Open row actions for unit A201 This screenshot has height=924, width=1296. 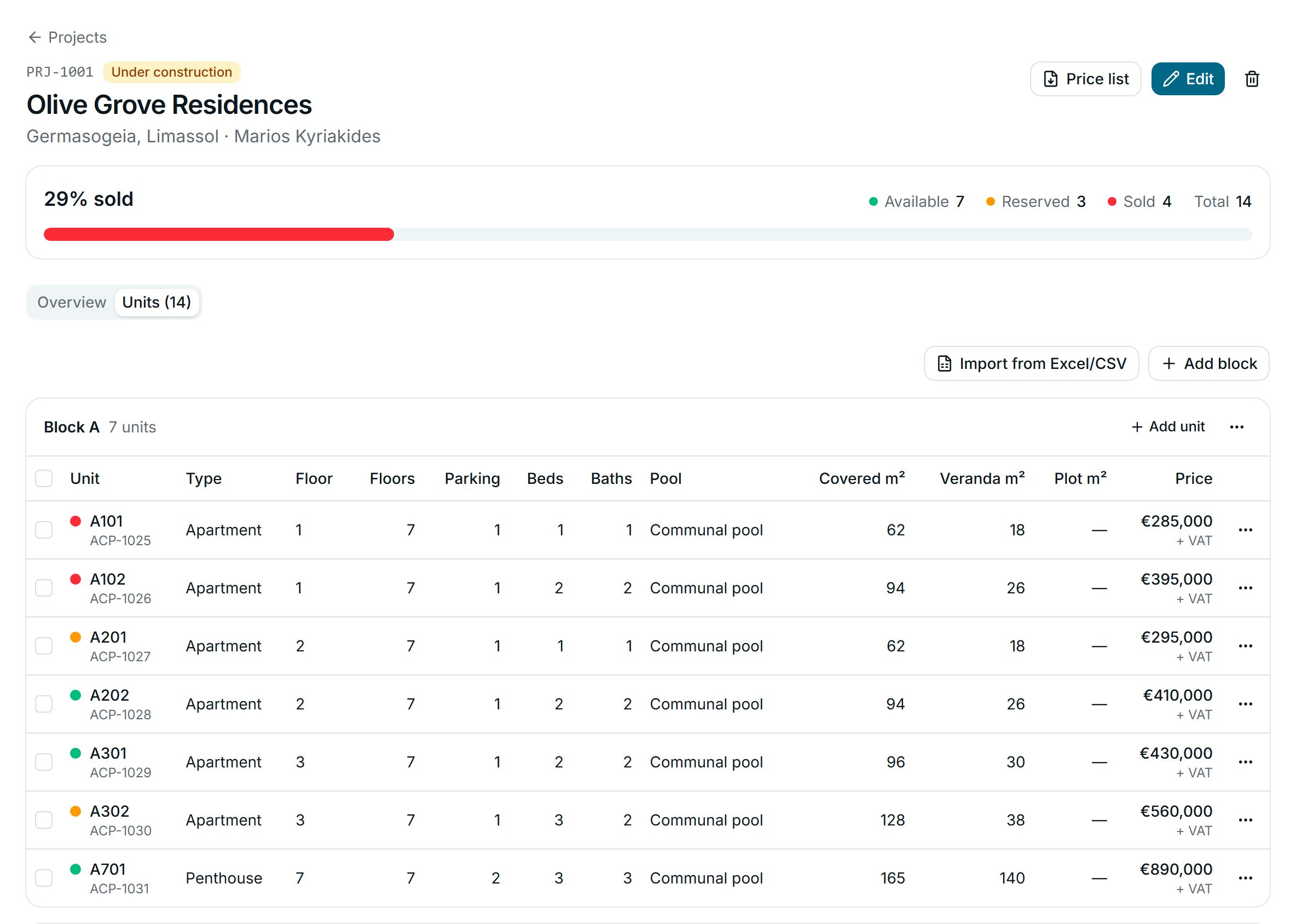(x=1245, y=646)
